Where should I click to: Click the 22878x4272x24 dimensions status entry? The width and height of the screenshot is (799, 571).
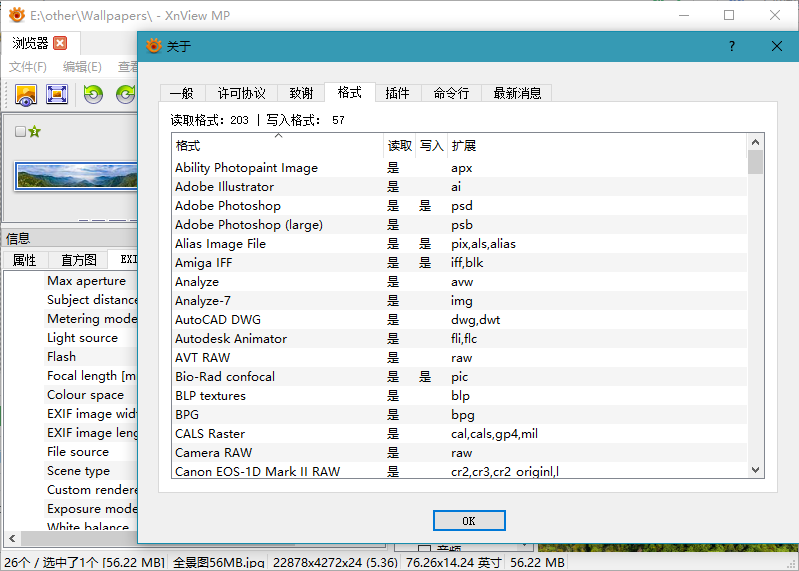(335, 562)
